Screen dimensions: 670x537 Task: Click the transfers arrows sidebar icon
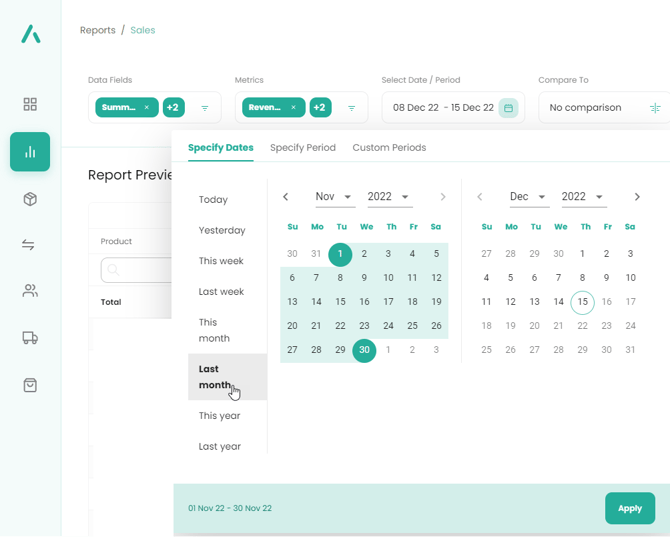pos(30,245)
